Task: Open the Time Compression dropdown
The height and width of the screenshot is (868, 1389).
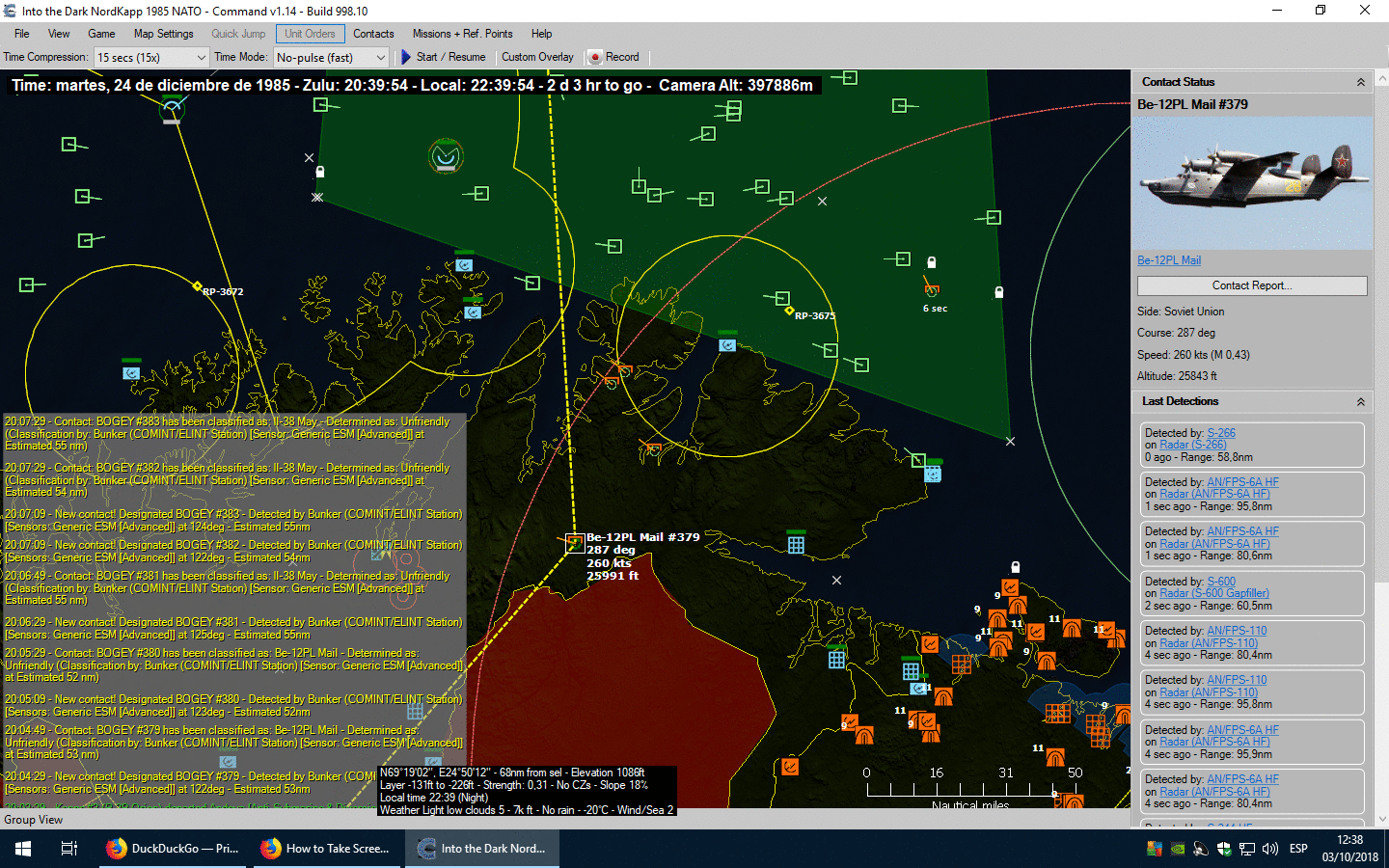Action: tap(151, 58)
